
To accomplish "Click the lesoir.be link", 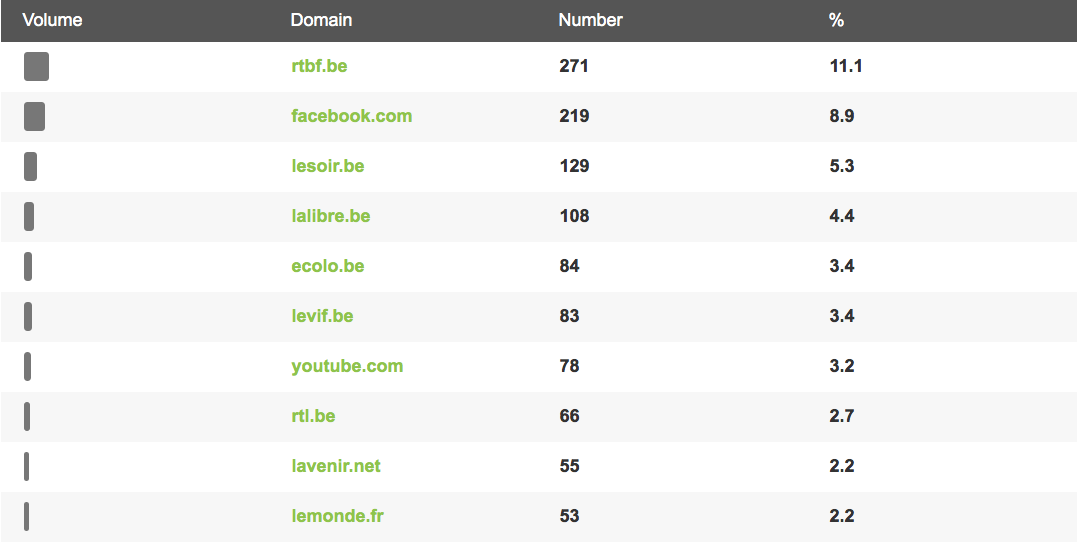I will pyautogui.click(x=328, y=166).
